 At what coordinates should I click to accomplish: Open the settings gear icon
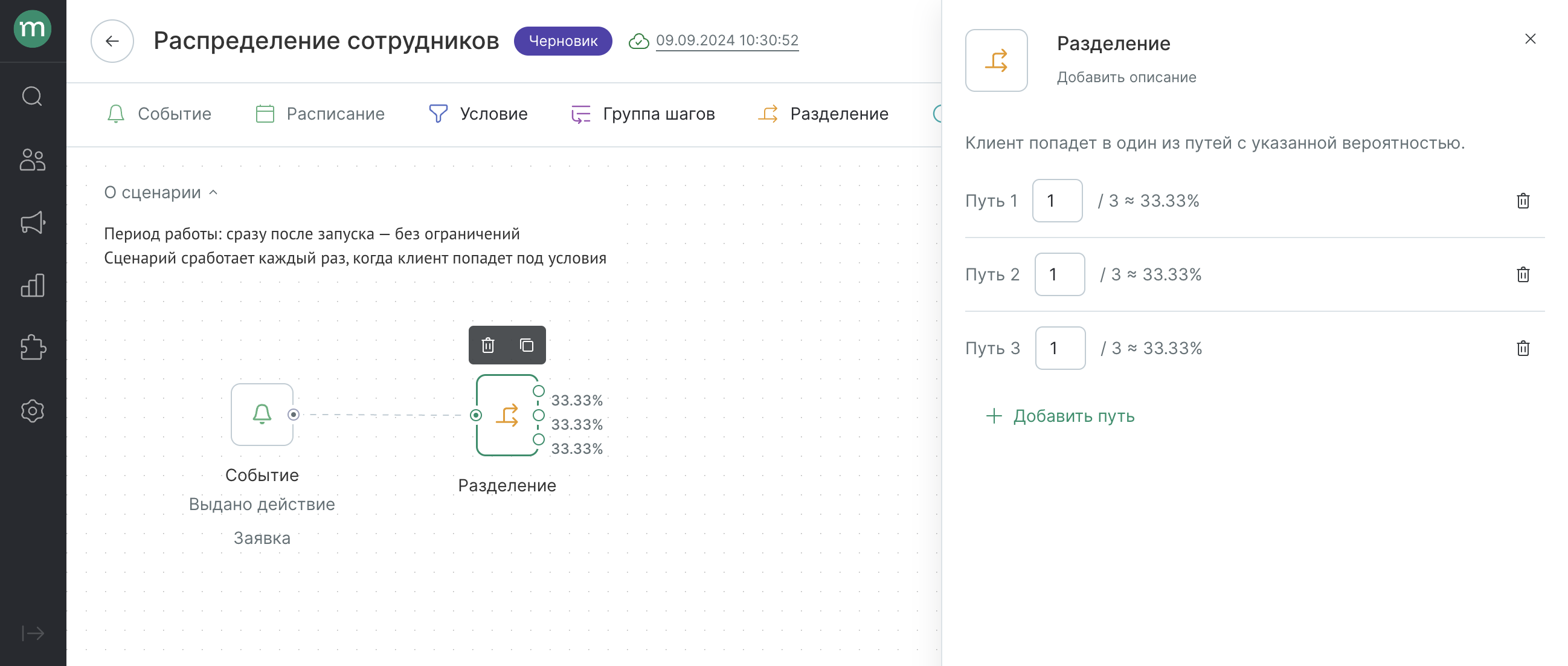32,411
